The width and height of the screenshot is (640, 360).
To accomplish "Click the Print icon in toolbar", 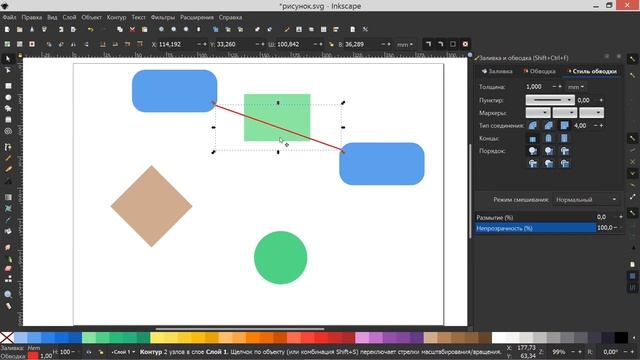I will (x=44, y=29).
